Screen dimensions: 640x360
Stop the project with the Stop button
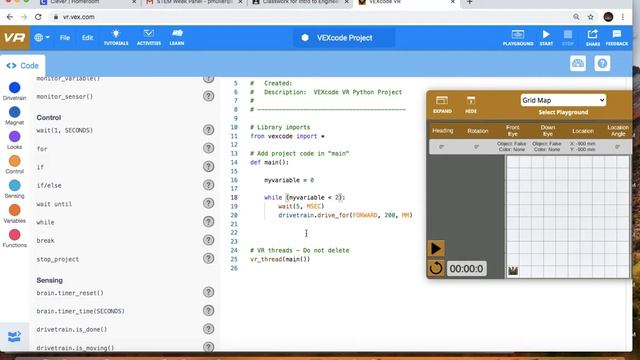pyautogui.click(x=568, y=38)
